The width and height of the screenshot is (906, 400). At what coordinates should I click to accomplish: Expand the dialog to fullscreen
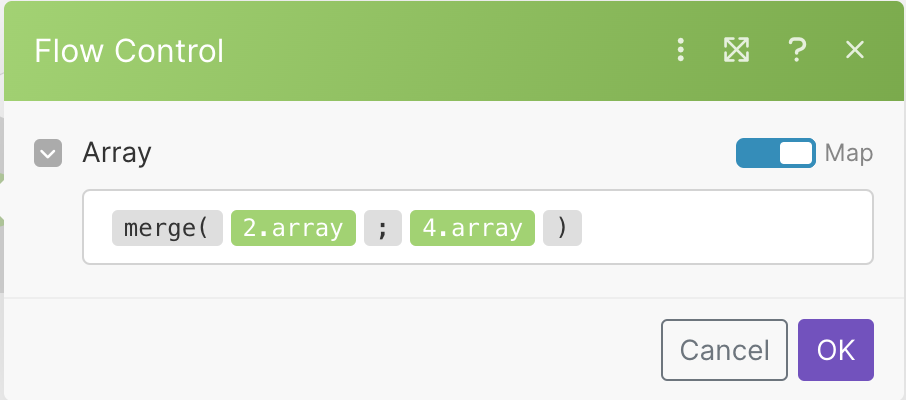(x=737, y=50)
